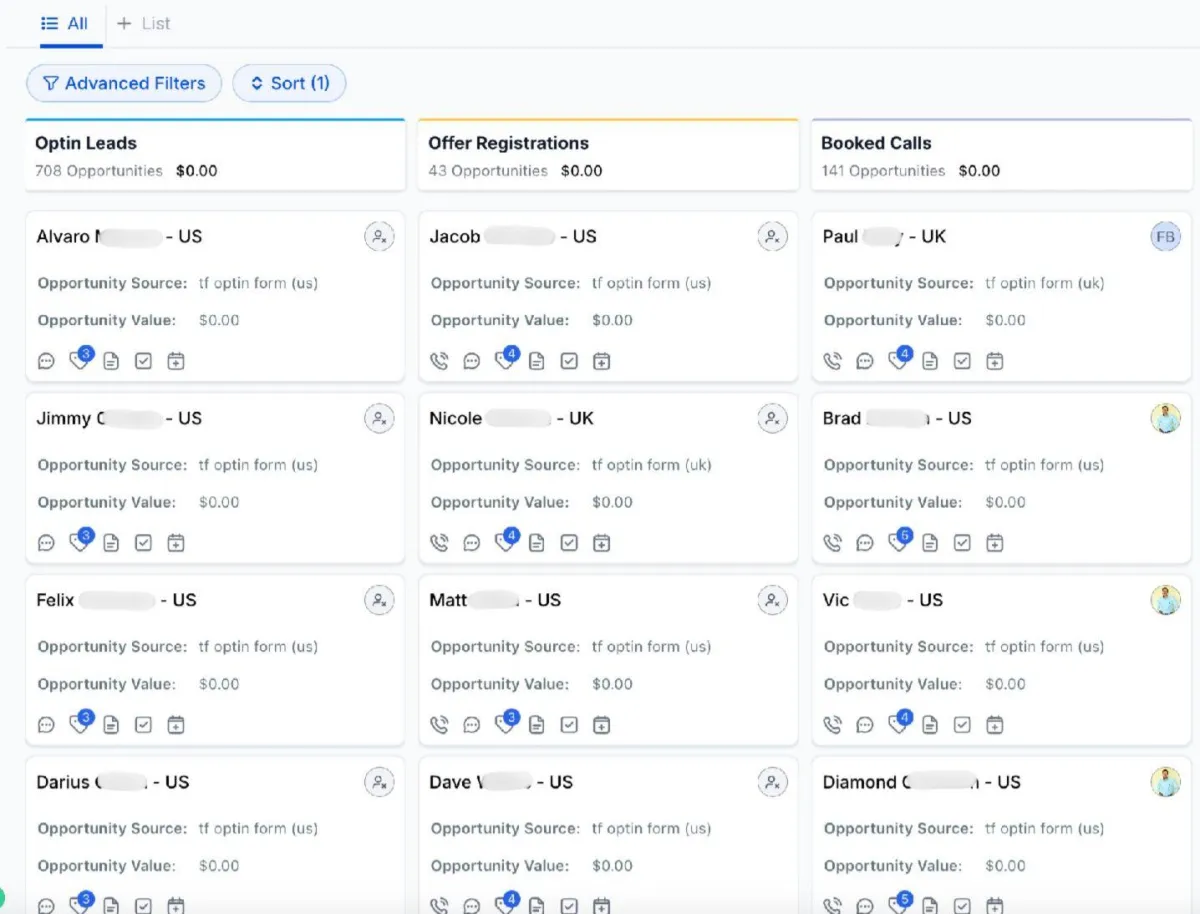The width and height of the screenshot is (1200, 914).
Task: Open conversation icon on Alvaro's card
Action: click(x=46, y=361)
